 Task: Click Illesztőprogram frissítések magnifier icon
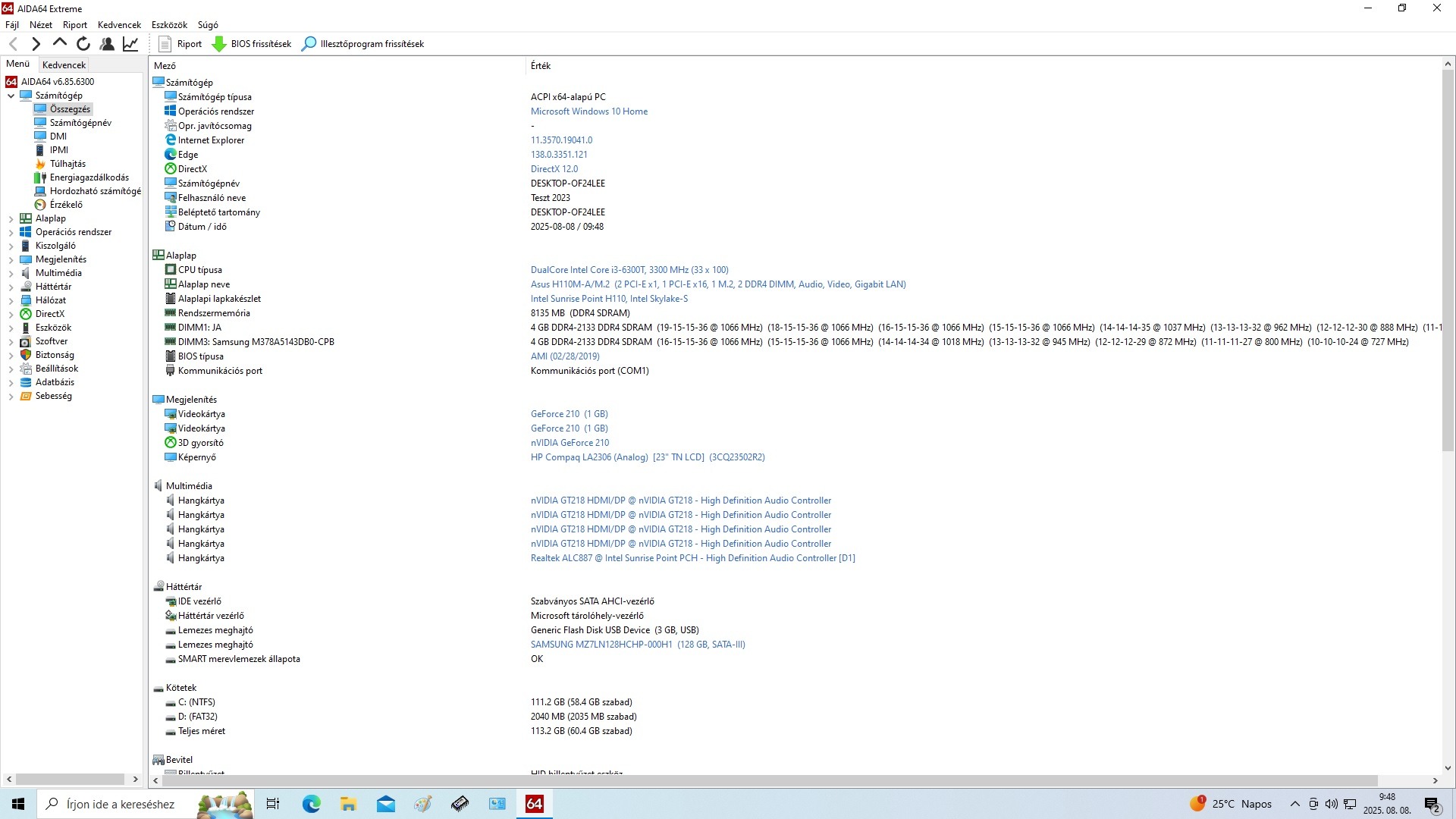tap(309, 44)
